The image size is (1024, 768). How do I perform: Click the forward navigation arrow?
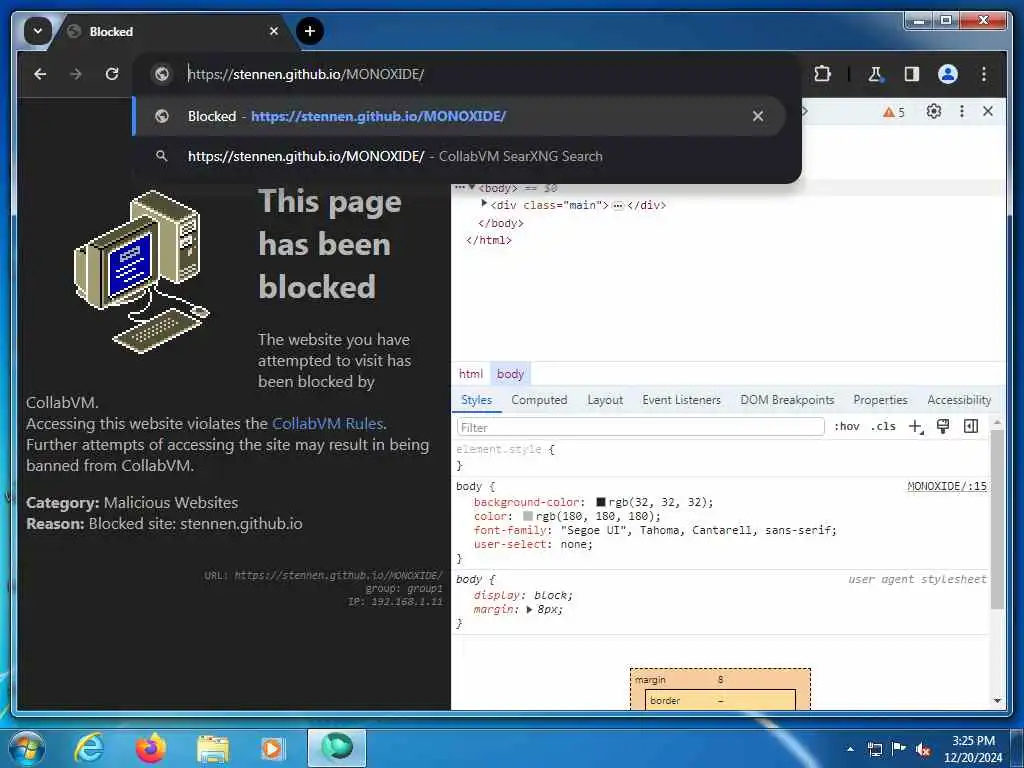pyautogui.click(x=76, y=74)
